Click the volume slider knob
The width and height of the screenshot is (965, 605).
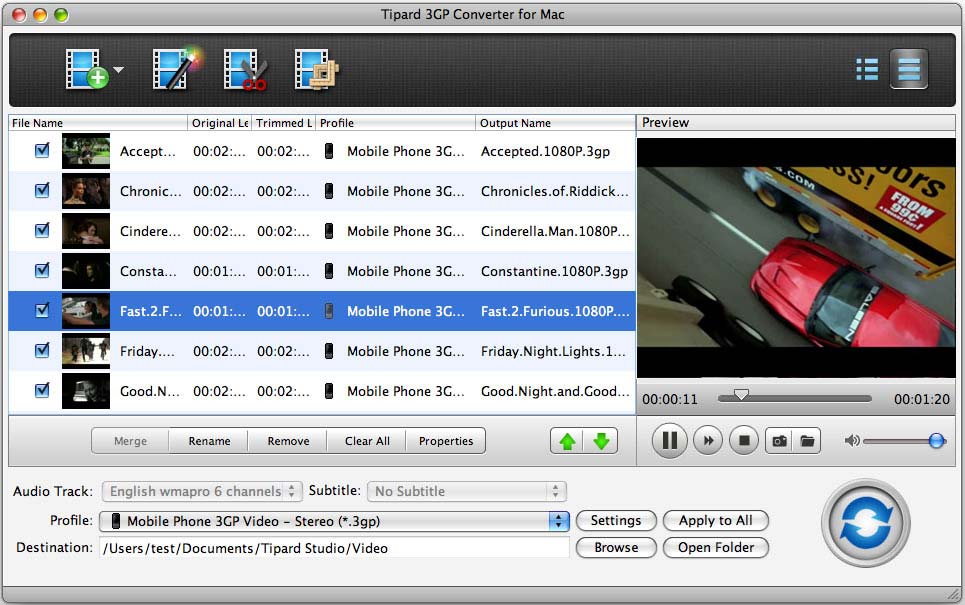[x=936, y=441]
